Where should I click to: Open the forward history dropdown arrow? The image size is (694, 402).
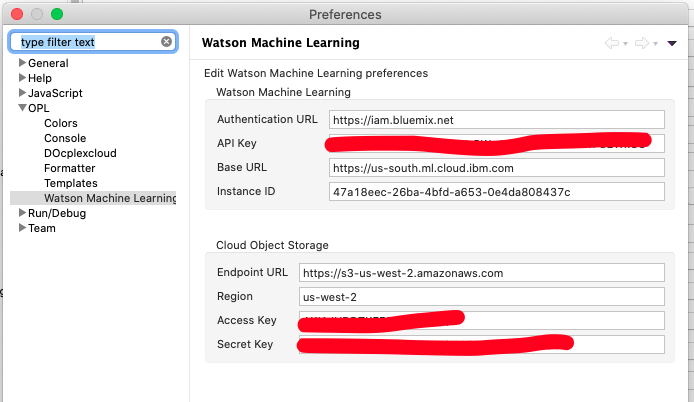(x=655, y=44)
